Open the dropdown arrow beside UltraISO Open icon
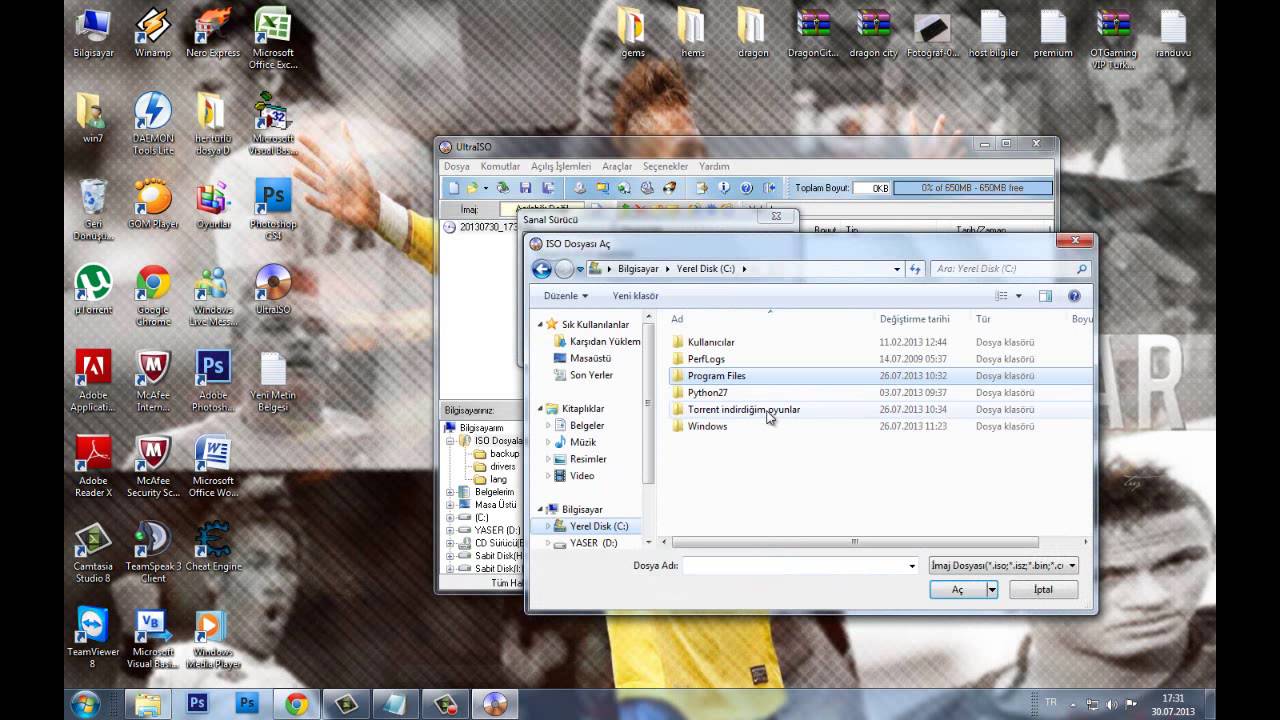This screenshot has width=1280, height=720. (486, 188)
